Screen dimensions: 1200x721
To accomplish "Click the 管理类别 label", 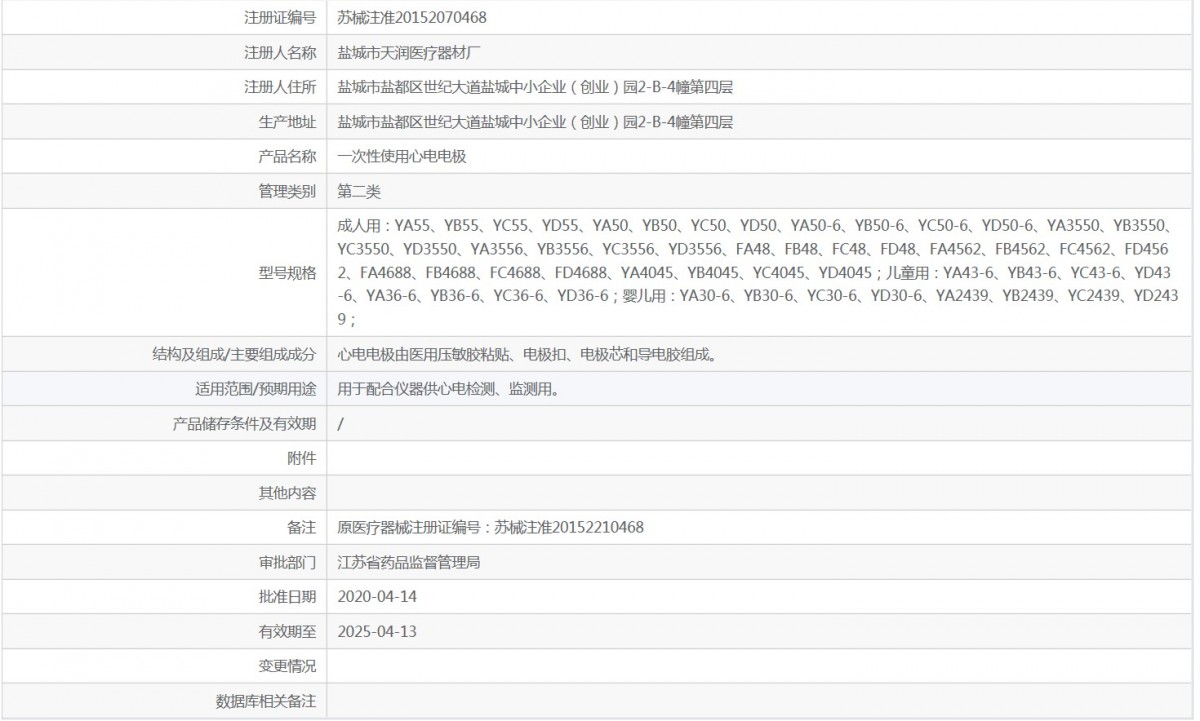I will pyautogui.click(x=287, y=191).
